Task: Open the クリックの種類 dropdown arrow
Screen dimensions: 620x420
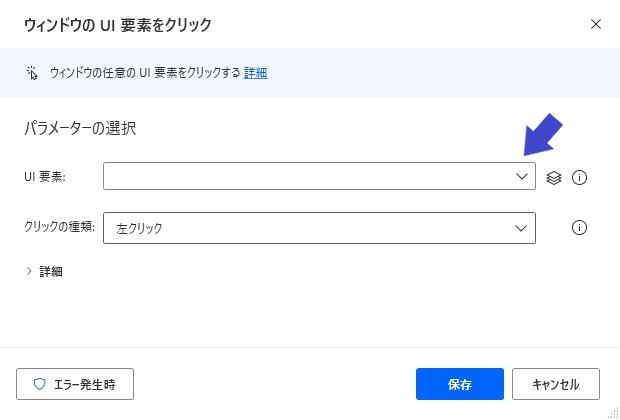Action: [x=521, y=228]
